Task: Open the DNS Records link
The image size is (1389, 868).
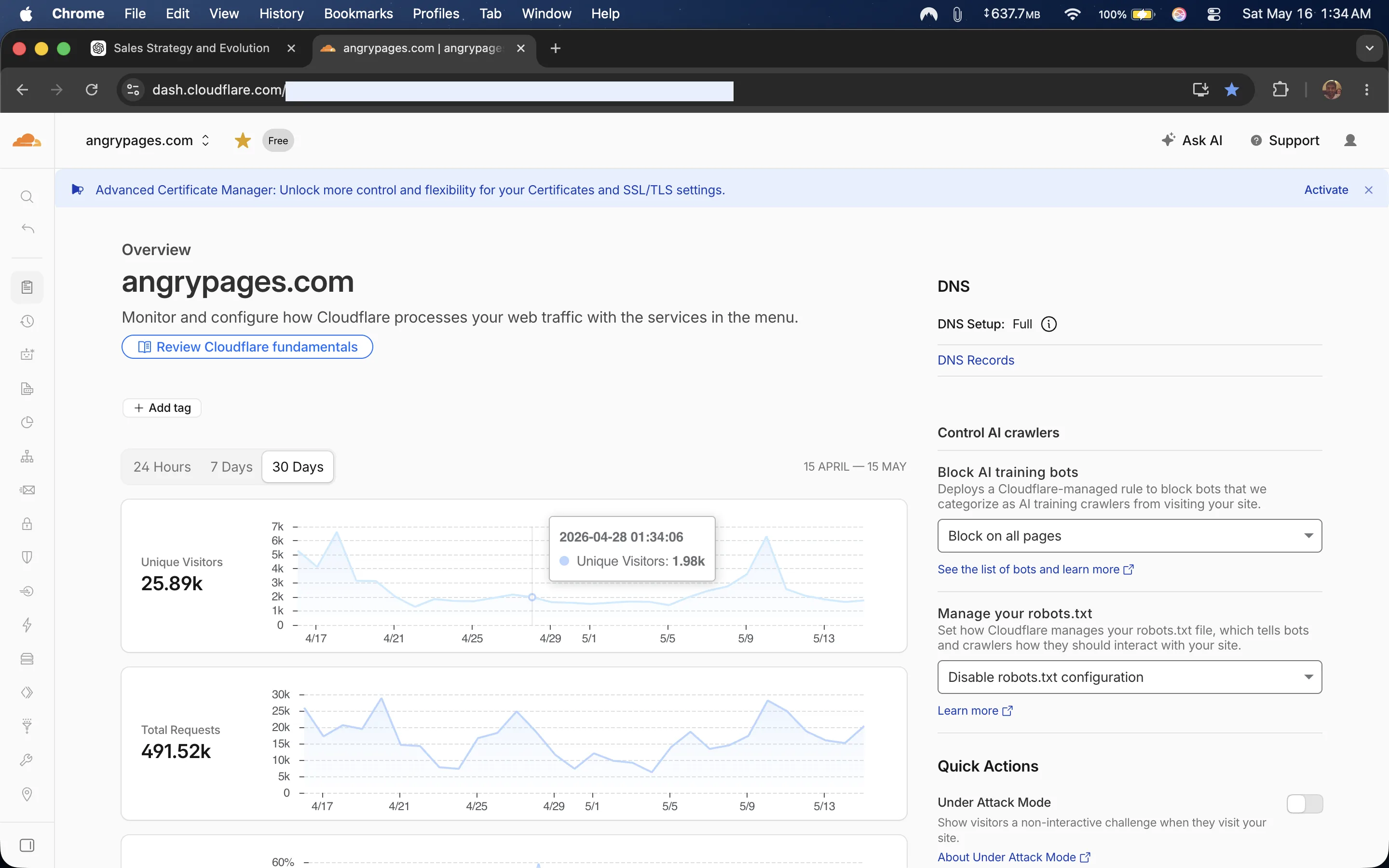Action: 976,360
